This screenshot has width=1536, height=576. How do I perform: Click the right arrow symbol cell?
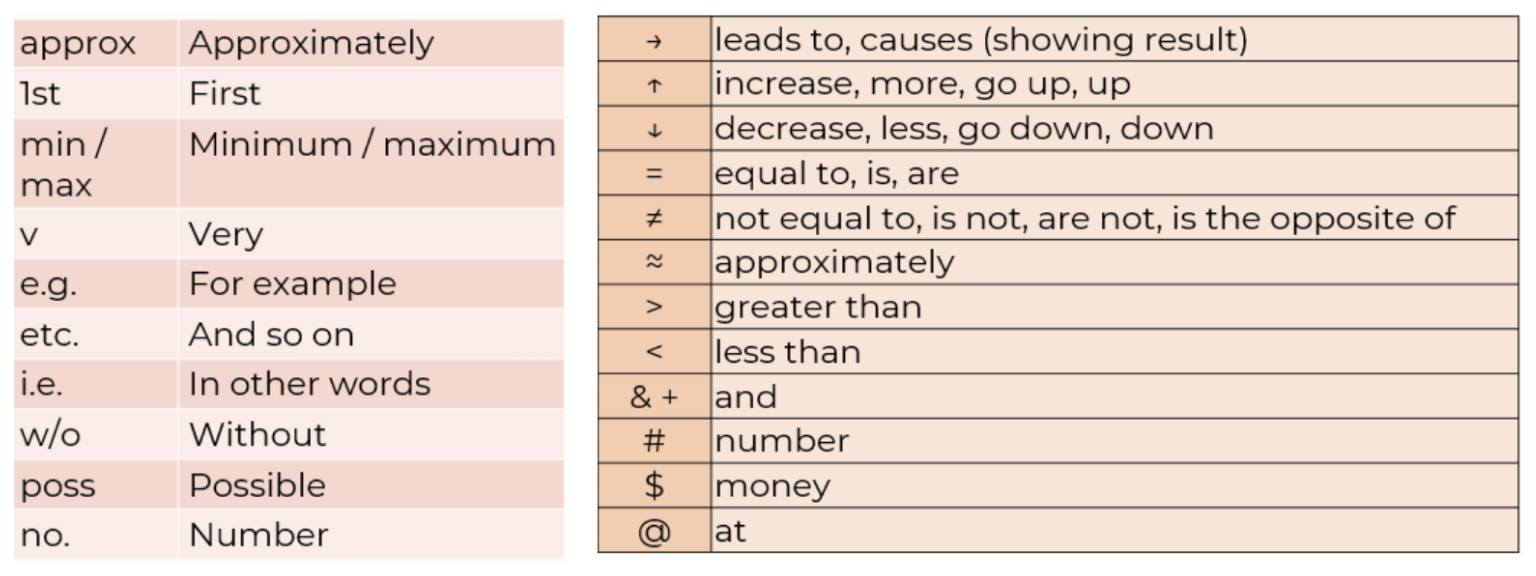[654, 41]
